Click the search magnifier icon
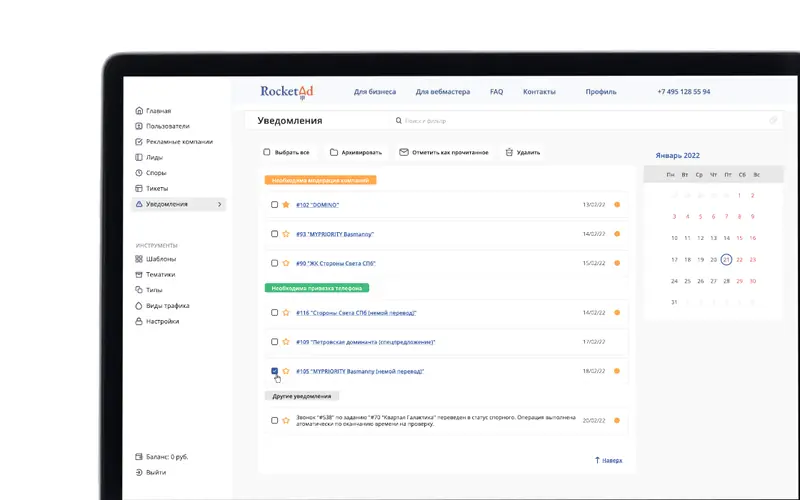800x500 pixels. pos(399,121)
